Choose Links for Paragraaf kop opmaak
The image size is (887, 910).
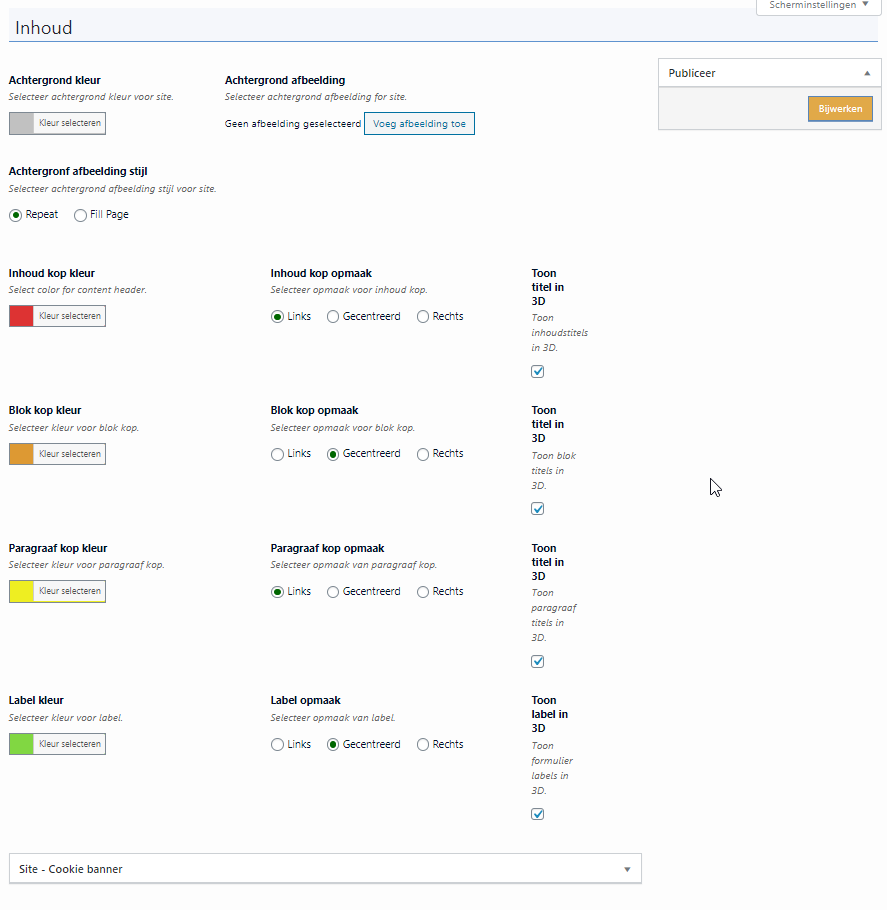tap(277, 592)
